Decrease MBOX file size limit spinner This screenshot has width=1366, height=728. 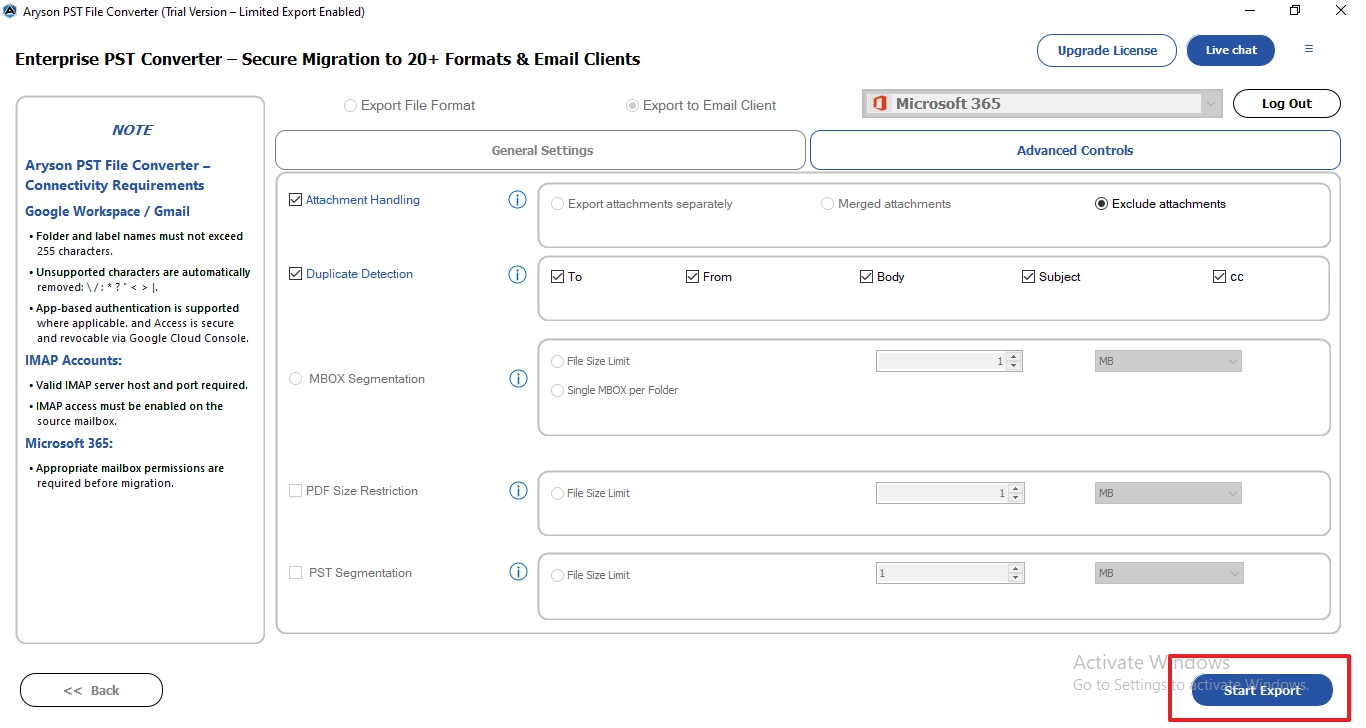pyautogui.click(x=1014, y=366)
